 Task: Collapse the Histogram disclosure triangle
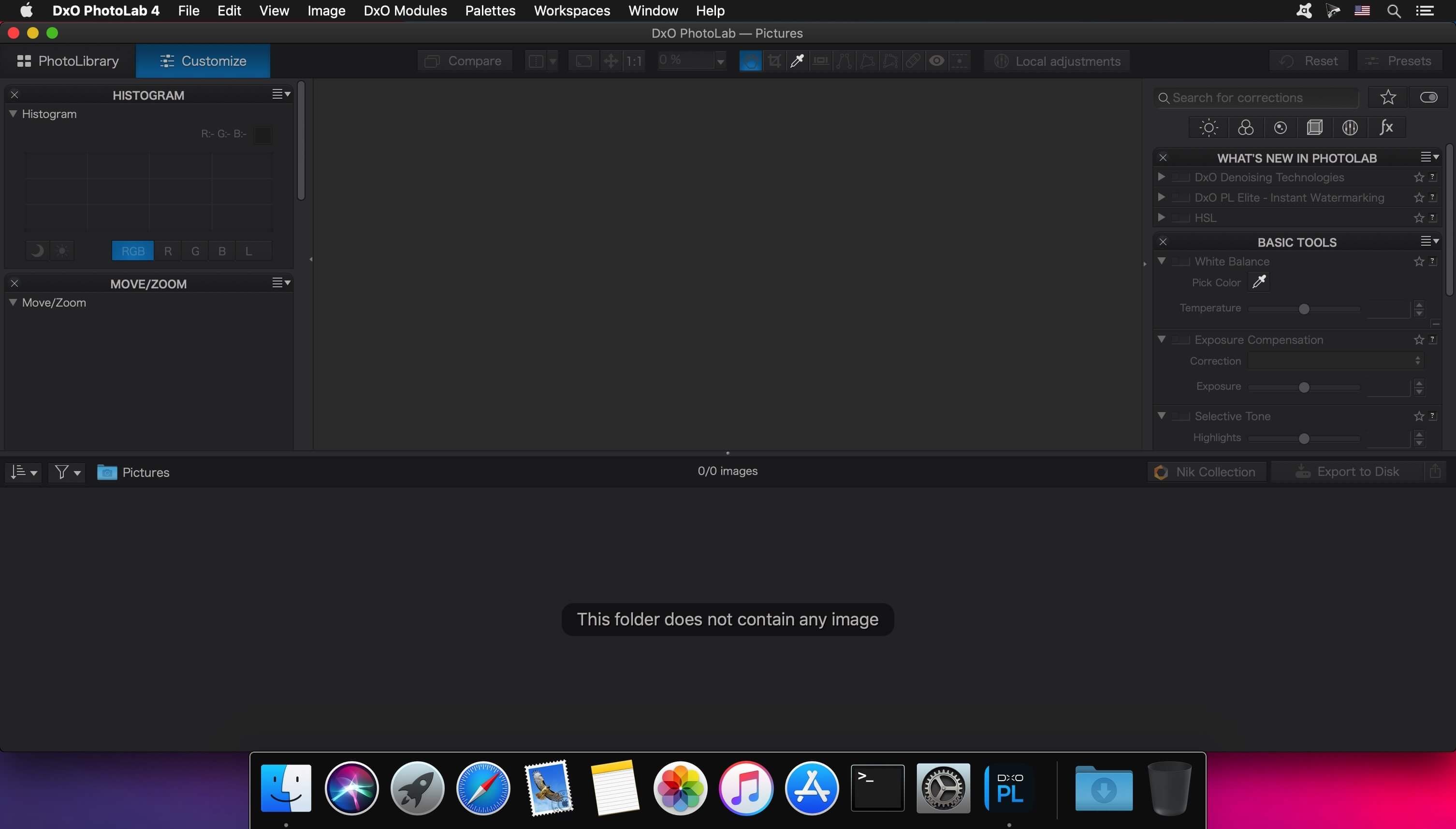(13, 114)
